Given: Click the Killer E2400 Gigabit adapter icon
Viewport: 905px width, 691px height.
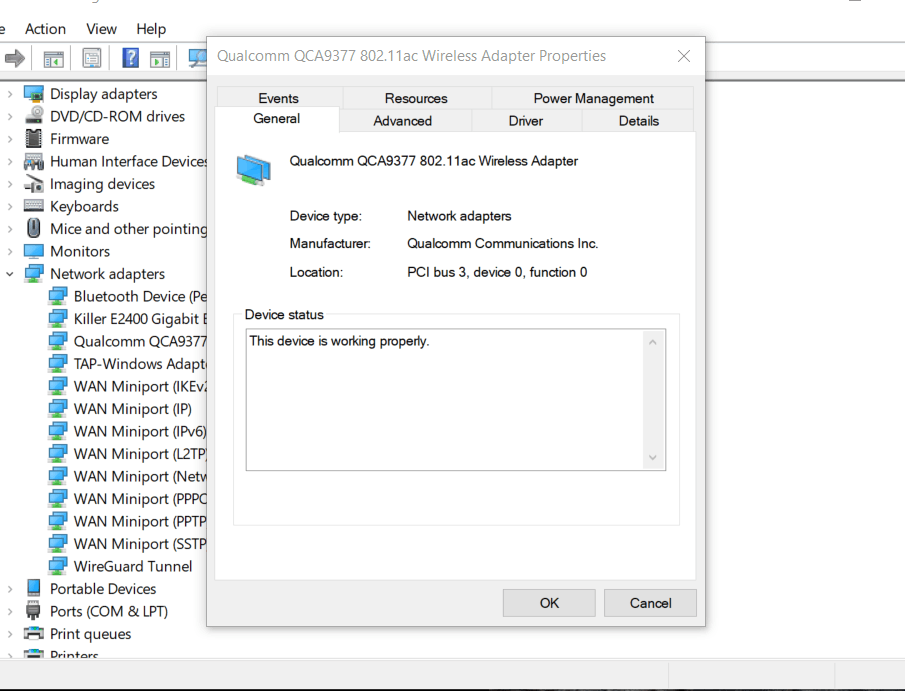Looking at the screenshot, I should click(x=58, y=319).
